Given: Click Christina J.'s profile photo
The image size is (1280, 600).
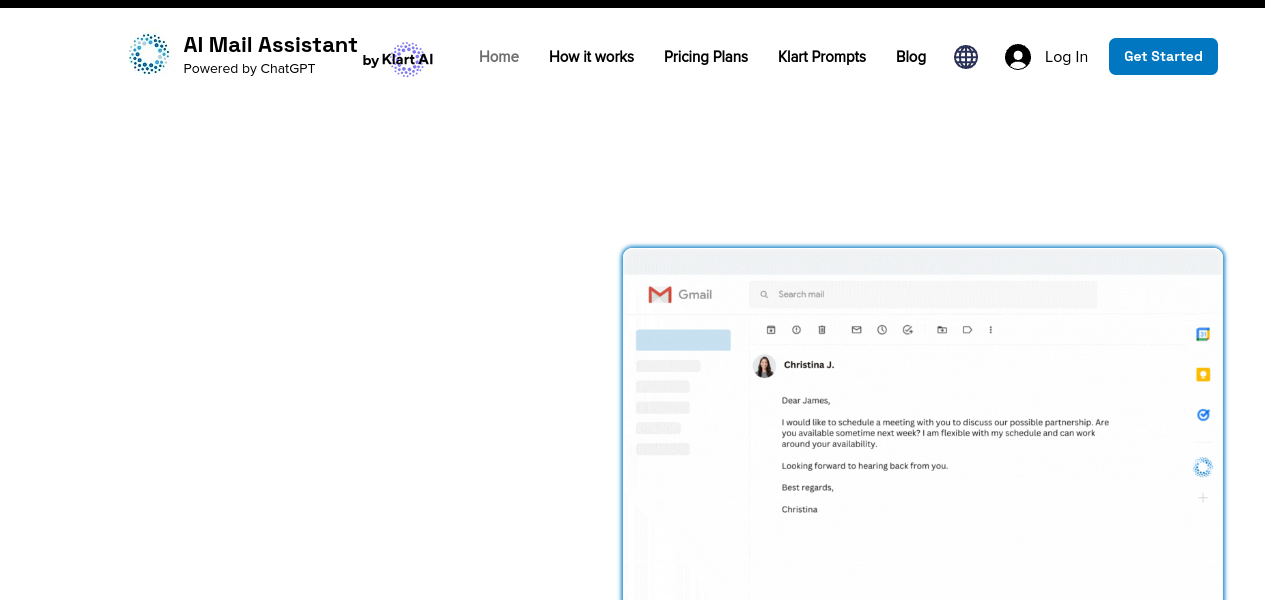Looking at the screenshot, I should [x=764, y=366].
